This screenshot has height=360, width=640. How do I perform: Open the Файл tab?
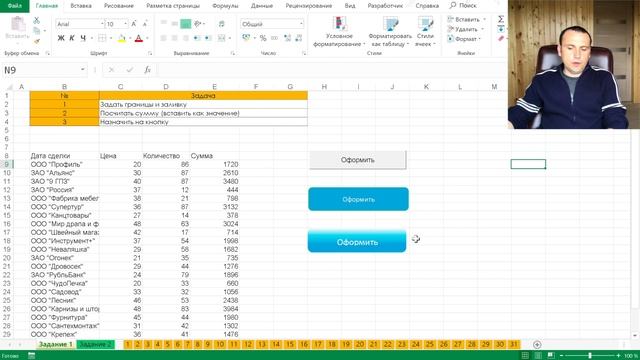click(x=15, y=6)
